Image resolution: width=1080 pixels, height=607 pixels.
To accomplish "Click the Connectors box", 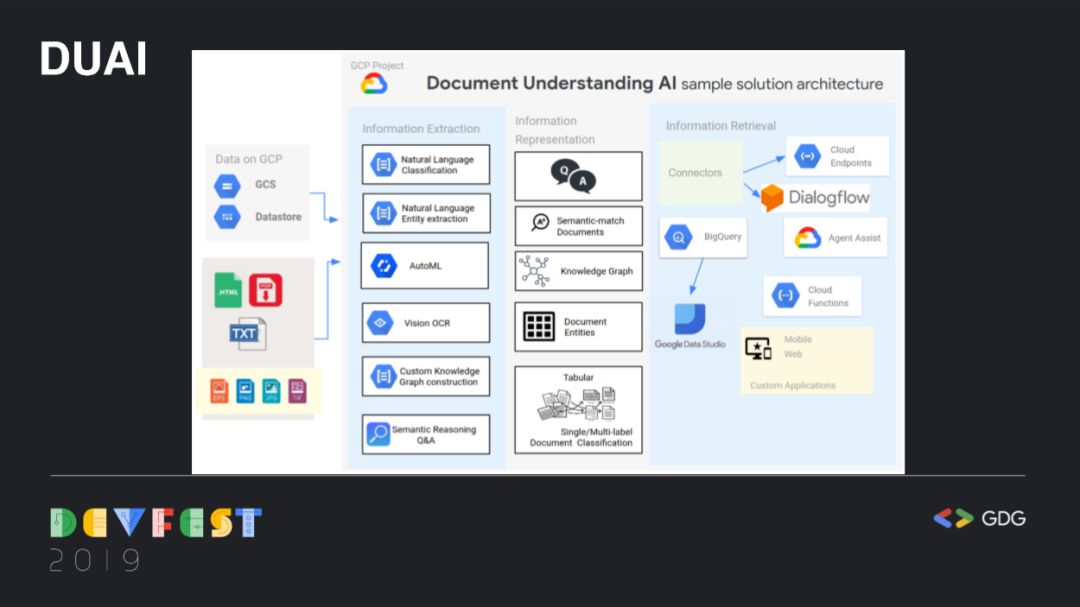I will point(700,173).
